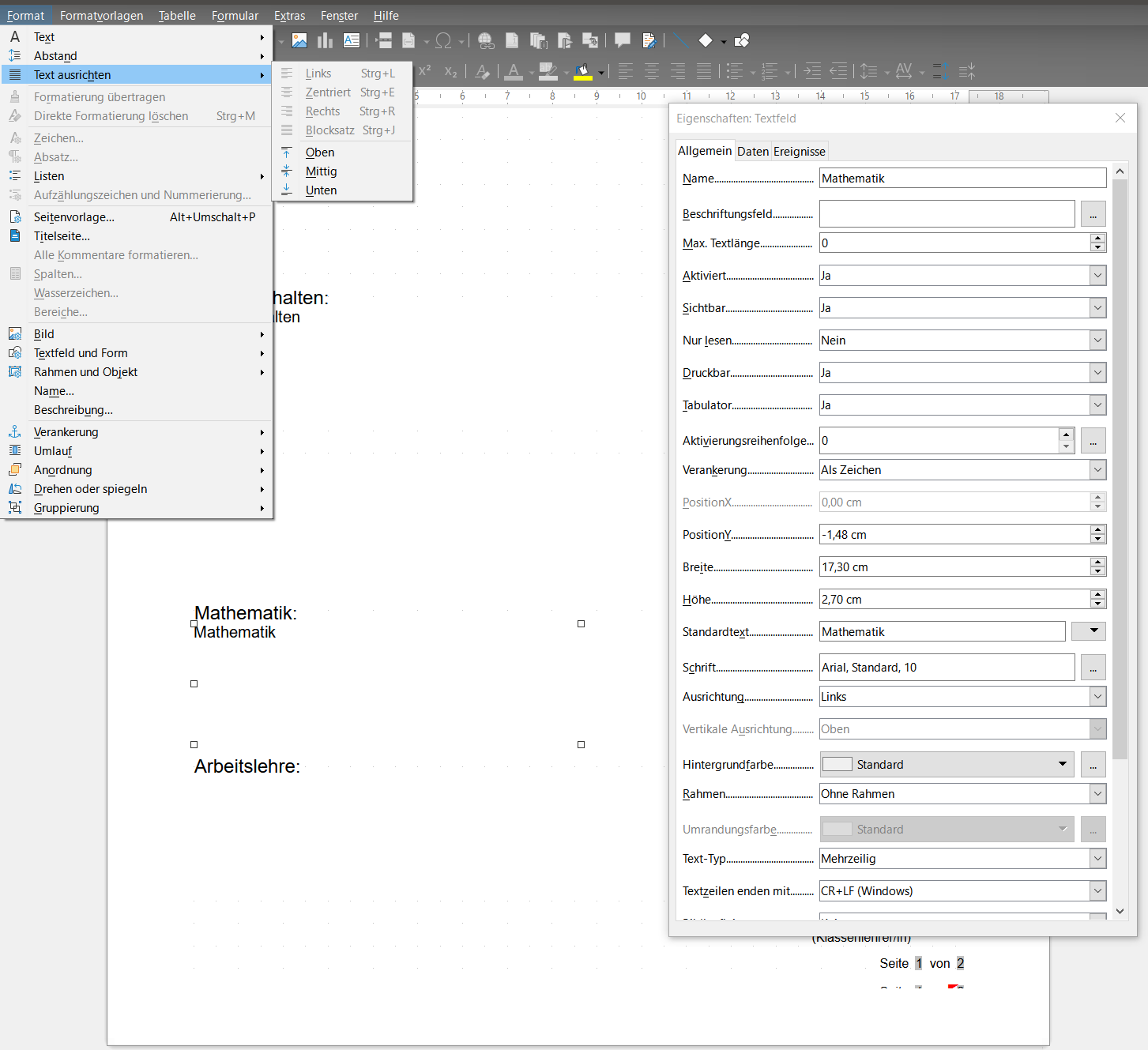This screenshot has height=1050, width=1148.
Task: Click the draw functions shapes icon
Action: (x=742, y=40)
